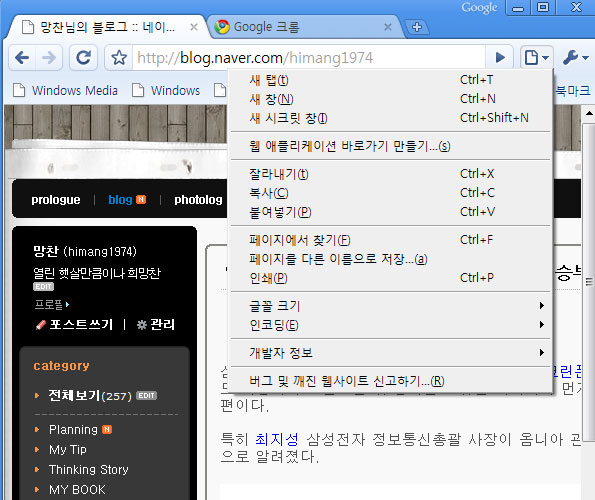The height and width of the screenshot is (500, 595).
Task: Select 인쇄 print menu item
Action: (x=390, y=278)
